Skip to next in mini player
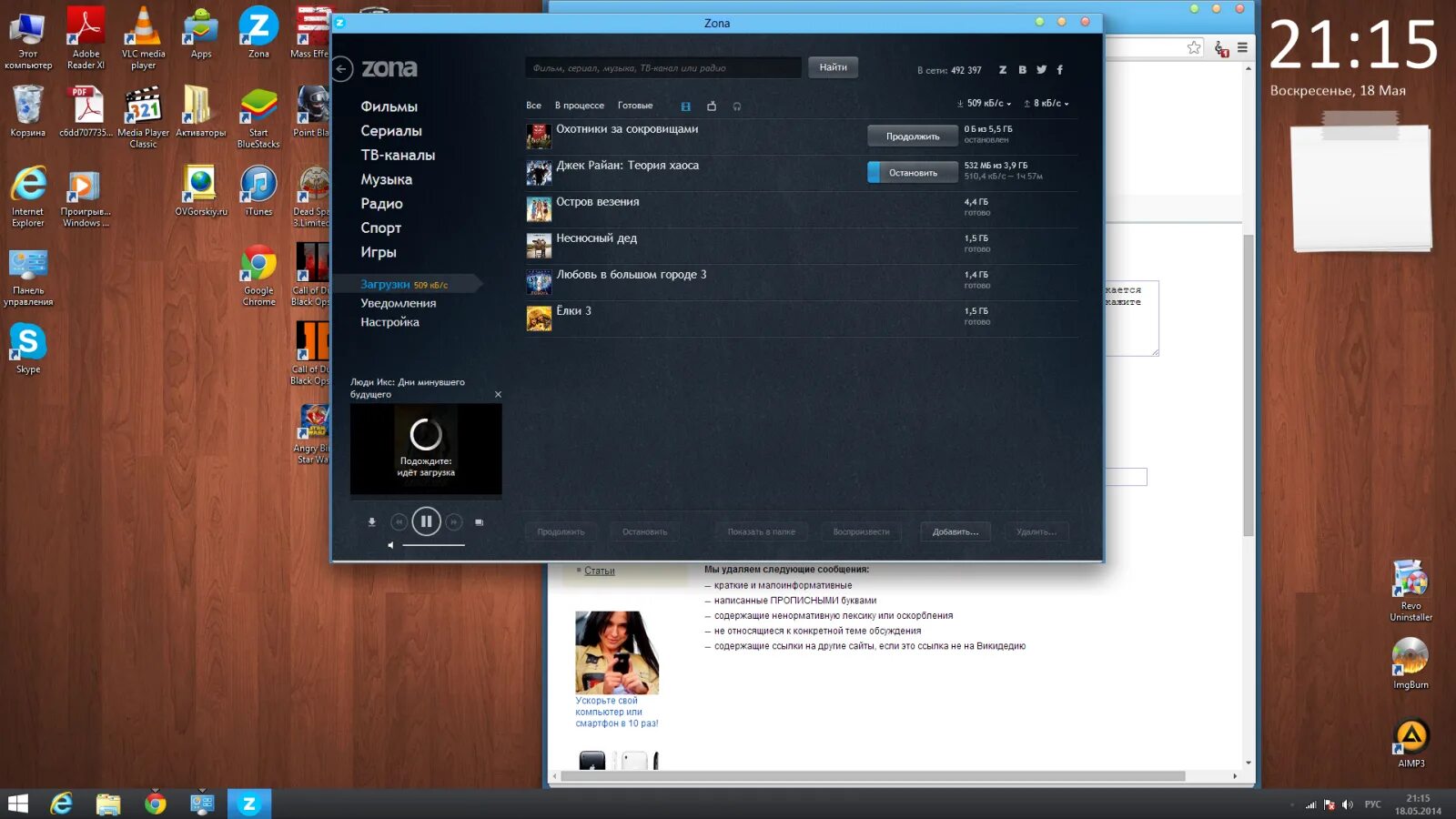The width and height of the screenshot is (1456, 819). point(454,521)
